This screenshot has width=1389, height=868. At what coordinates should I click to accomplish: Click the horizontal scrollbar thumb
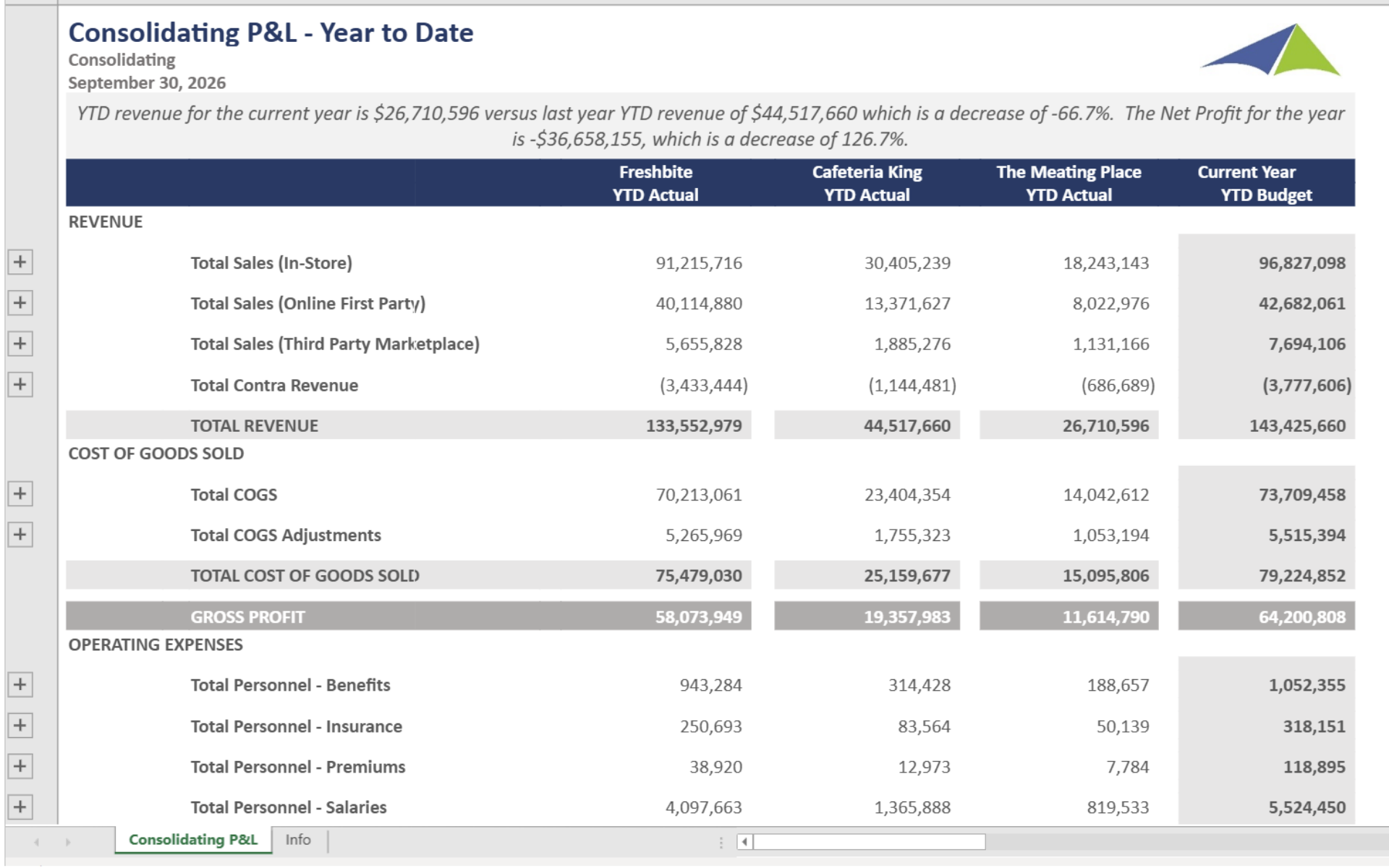(868, 842)
